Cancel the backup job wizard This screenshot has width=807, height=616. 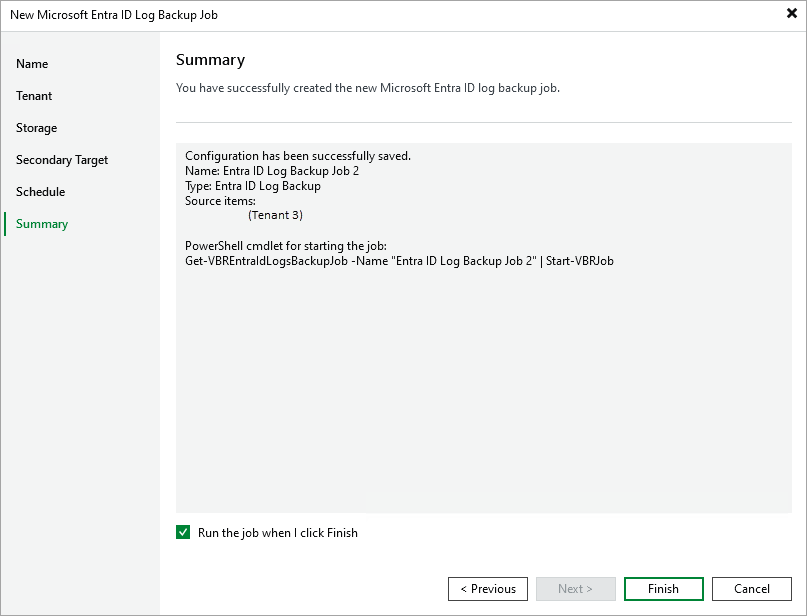tap(751, 588)
